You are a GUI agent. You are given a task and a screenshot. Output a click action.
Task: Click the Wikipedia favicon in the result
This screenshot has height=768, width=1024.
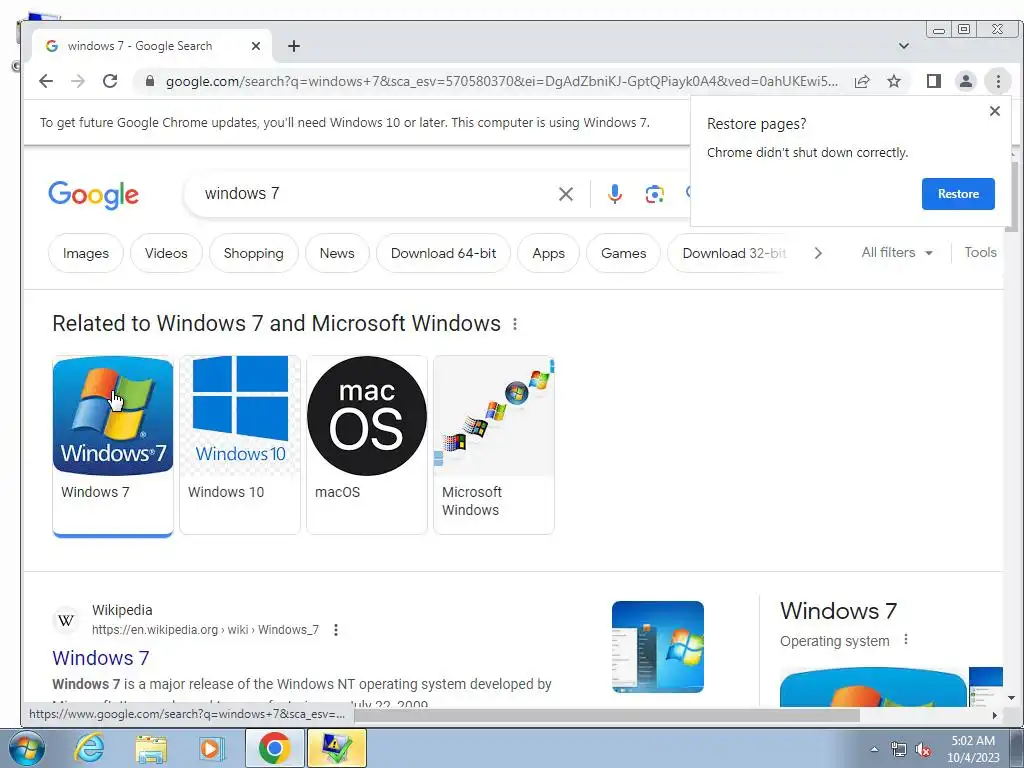66,620
